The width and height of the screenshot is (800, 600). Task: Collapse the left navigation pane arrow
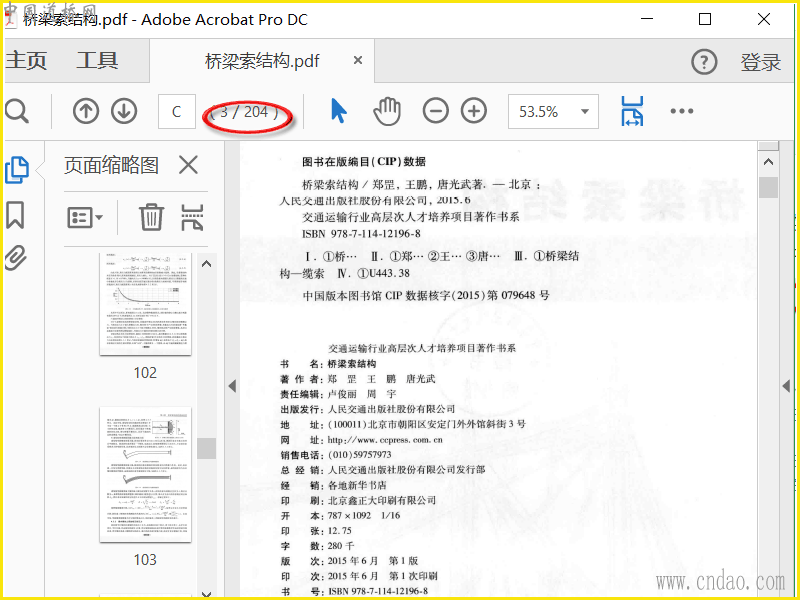[x=232, y=386]
